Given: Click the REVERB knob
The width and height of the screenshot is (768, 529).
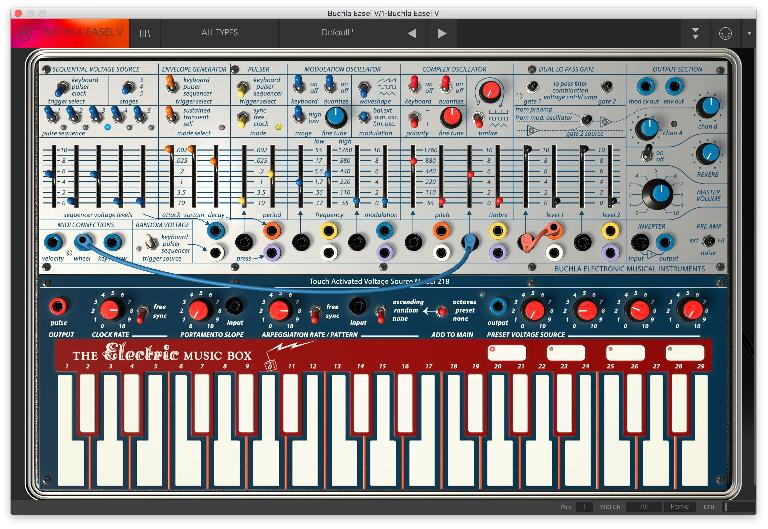Looking at the screenshot, I should coord(708,153).
